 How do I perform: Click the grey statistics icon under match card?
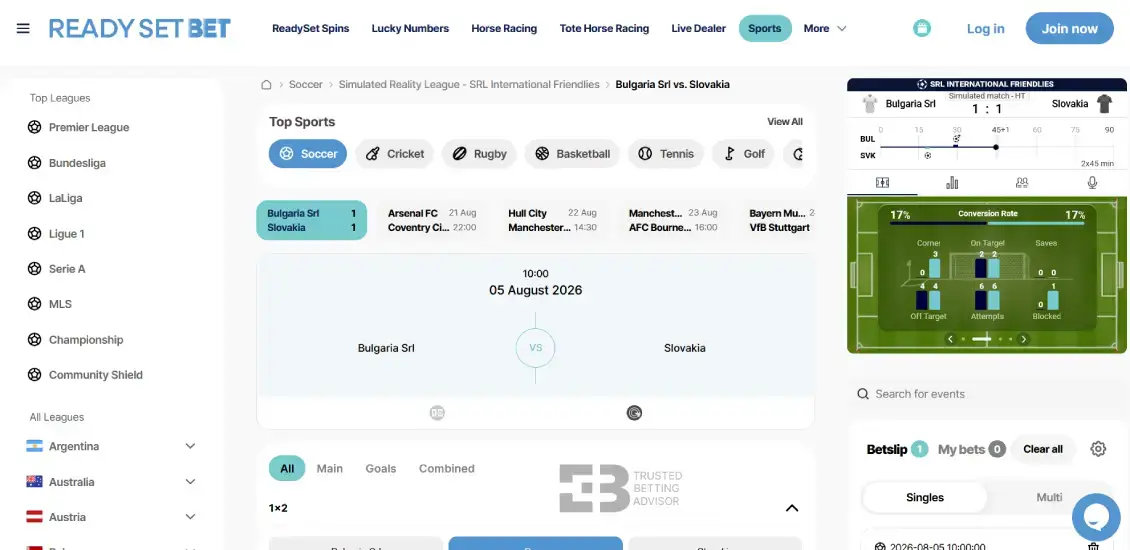[437, 413]
